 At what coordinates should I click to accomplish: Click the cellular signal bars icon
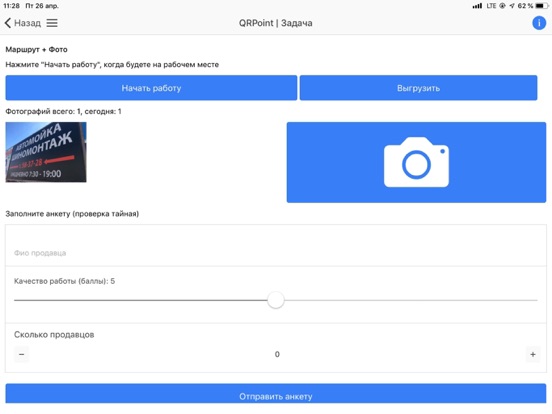click(477, 6)
